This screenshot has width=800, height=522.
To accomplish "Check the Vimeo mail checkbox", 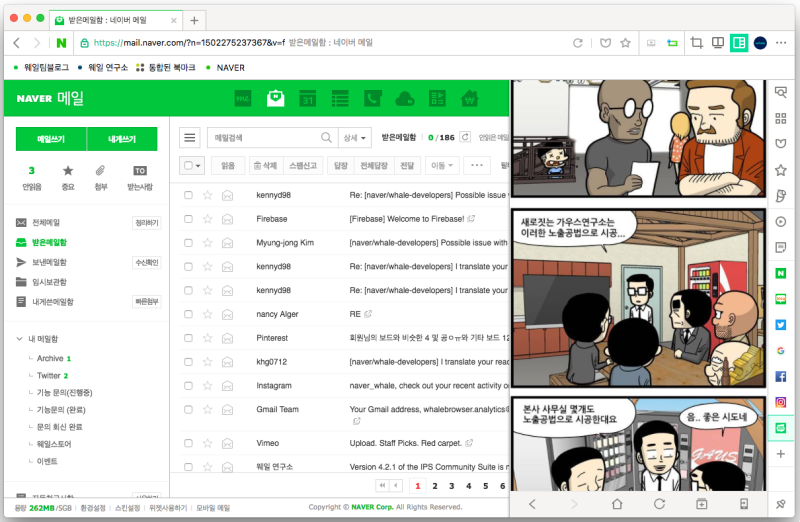I will (188, 443).
